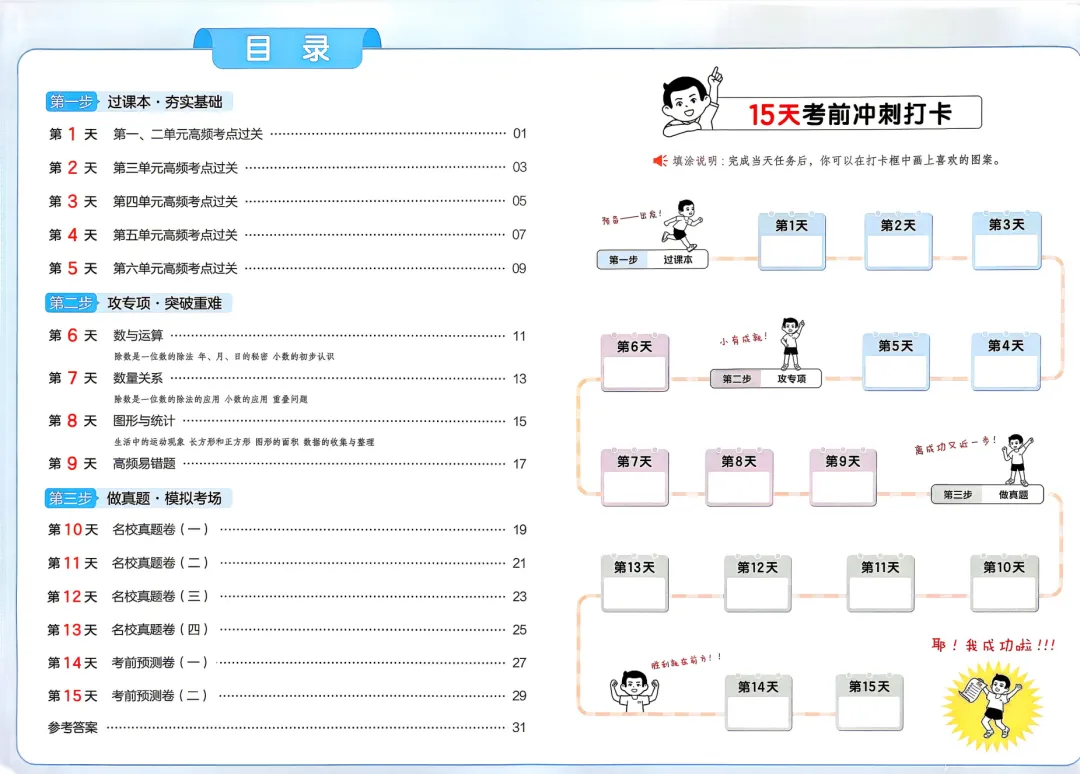Click page number 31 beside 参考答案

pos(519,727)
